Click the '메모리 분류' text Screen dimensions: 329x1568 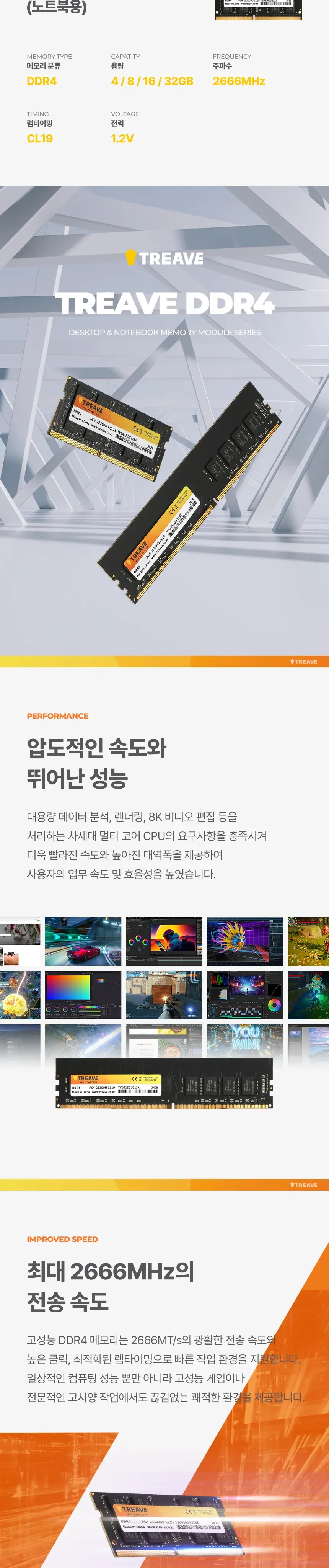tap(43, 66)
